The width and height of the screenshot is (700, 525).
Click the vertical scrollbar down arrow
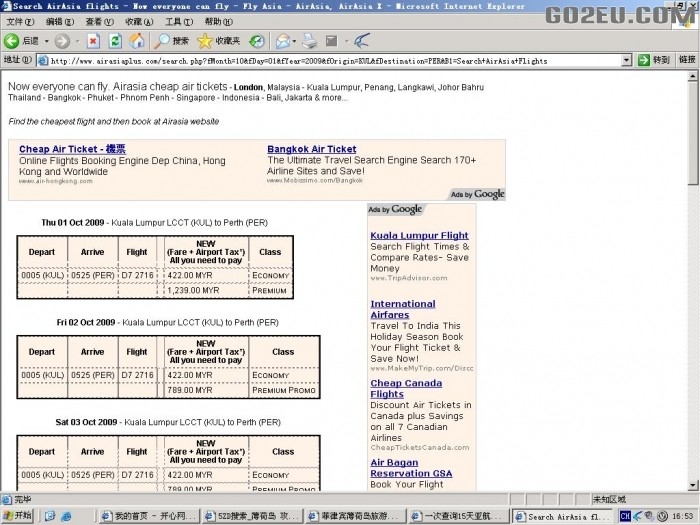click(692, 485)
